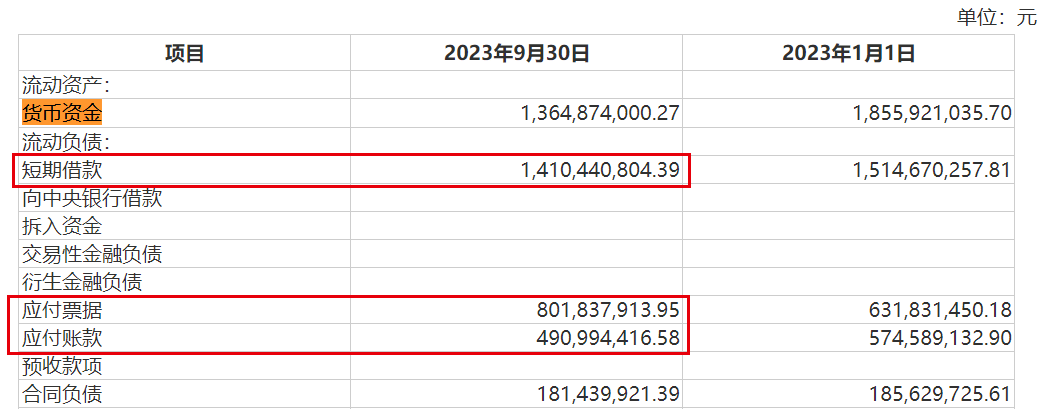Click the amount 1,410,440,804.39
Viewport: 1063px width, 411px height.
(600, 171)
